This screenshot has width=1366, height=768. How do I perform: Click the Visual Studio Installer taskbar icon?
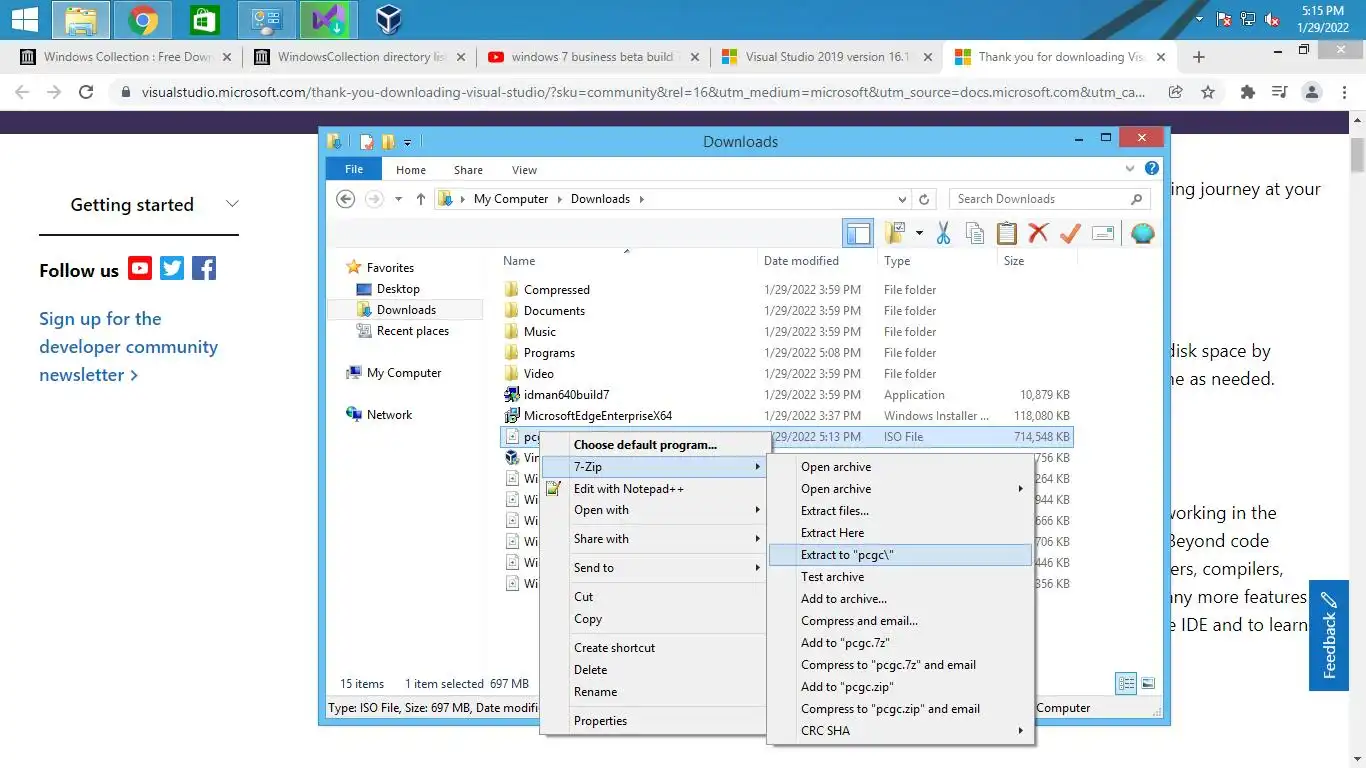[x=328, y=19]
